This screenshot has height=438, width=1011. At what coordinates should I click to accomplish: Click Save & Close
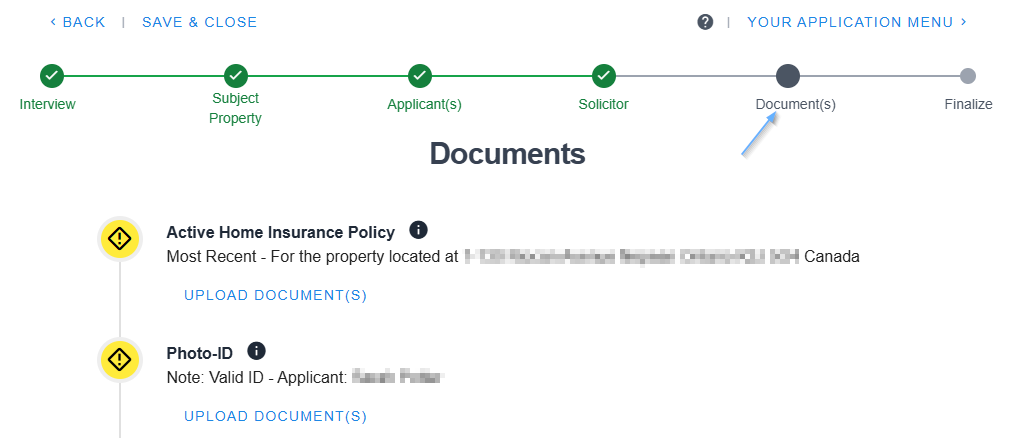199,22
